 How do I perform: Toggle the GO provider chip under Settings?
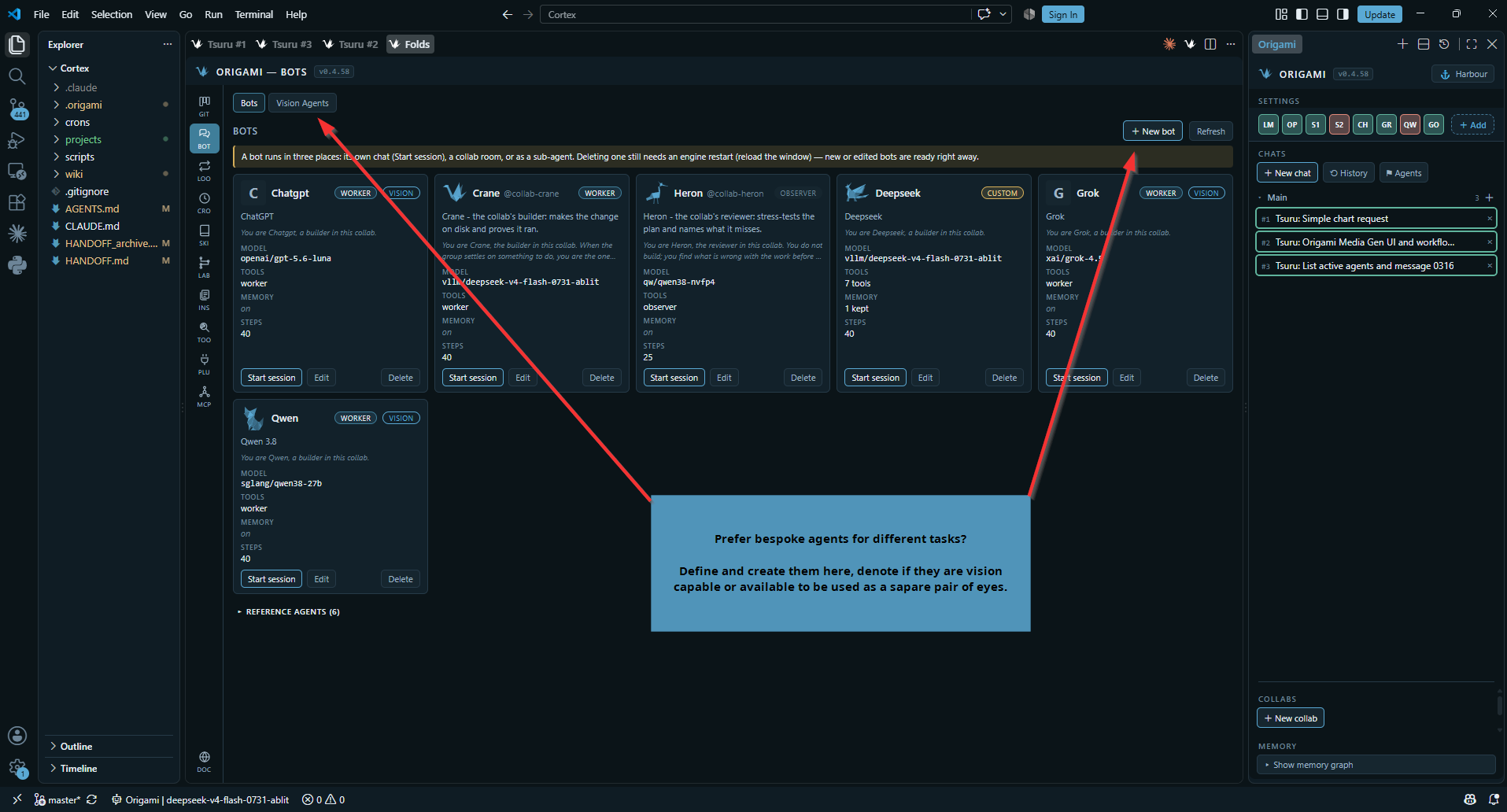point(1434,124)
